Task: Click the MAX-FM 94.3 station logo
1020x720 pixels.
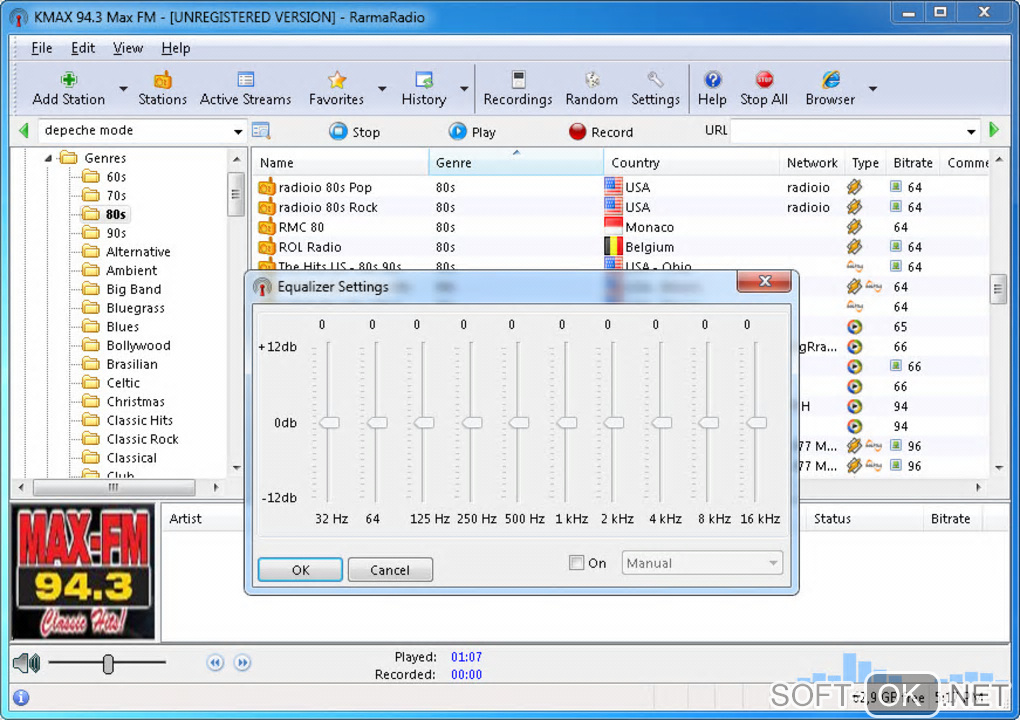Action: click(83, 571)
